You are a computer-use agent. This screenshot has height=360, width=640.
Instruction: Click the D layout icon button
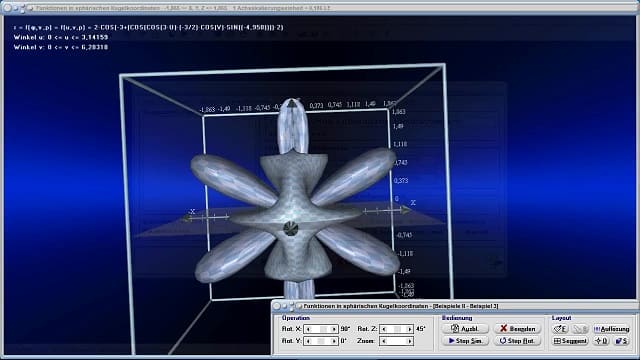point(602,341)
